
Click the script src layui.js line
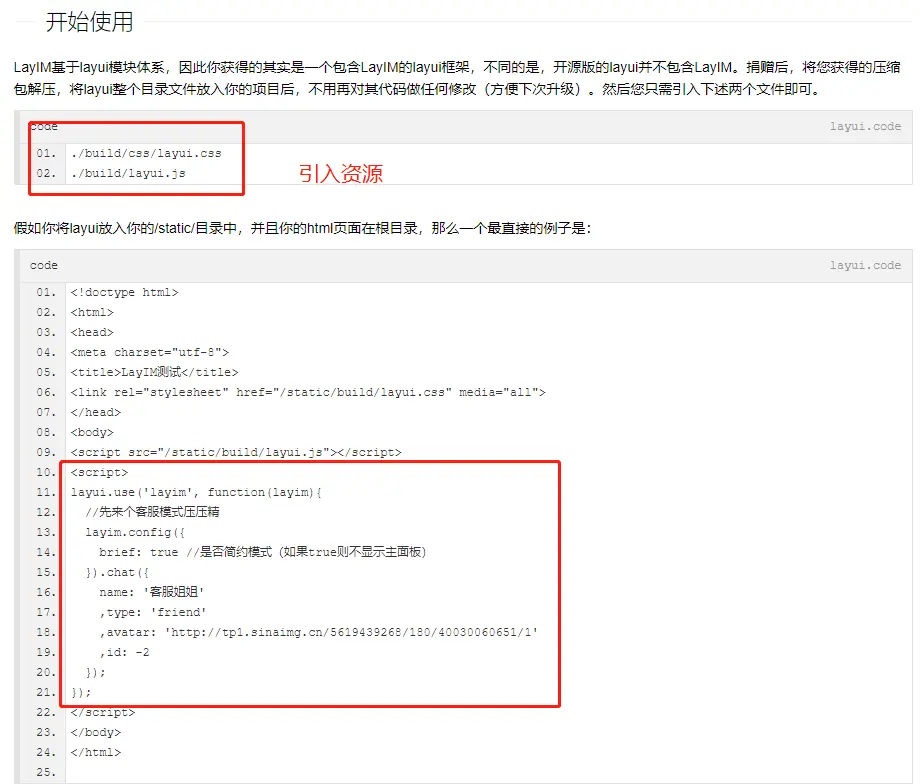(x=236, y=452)
